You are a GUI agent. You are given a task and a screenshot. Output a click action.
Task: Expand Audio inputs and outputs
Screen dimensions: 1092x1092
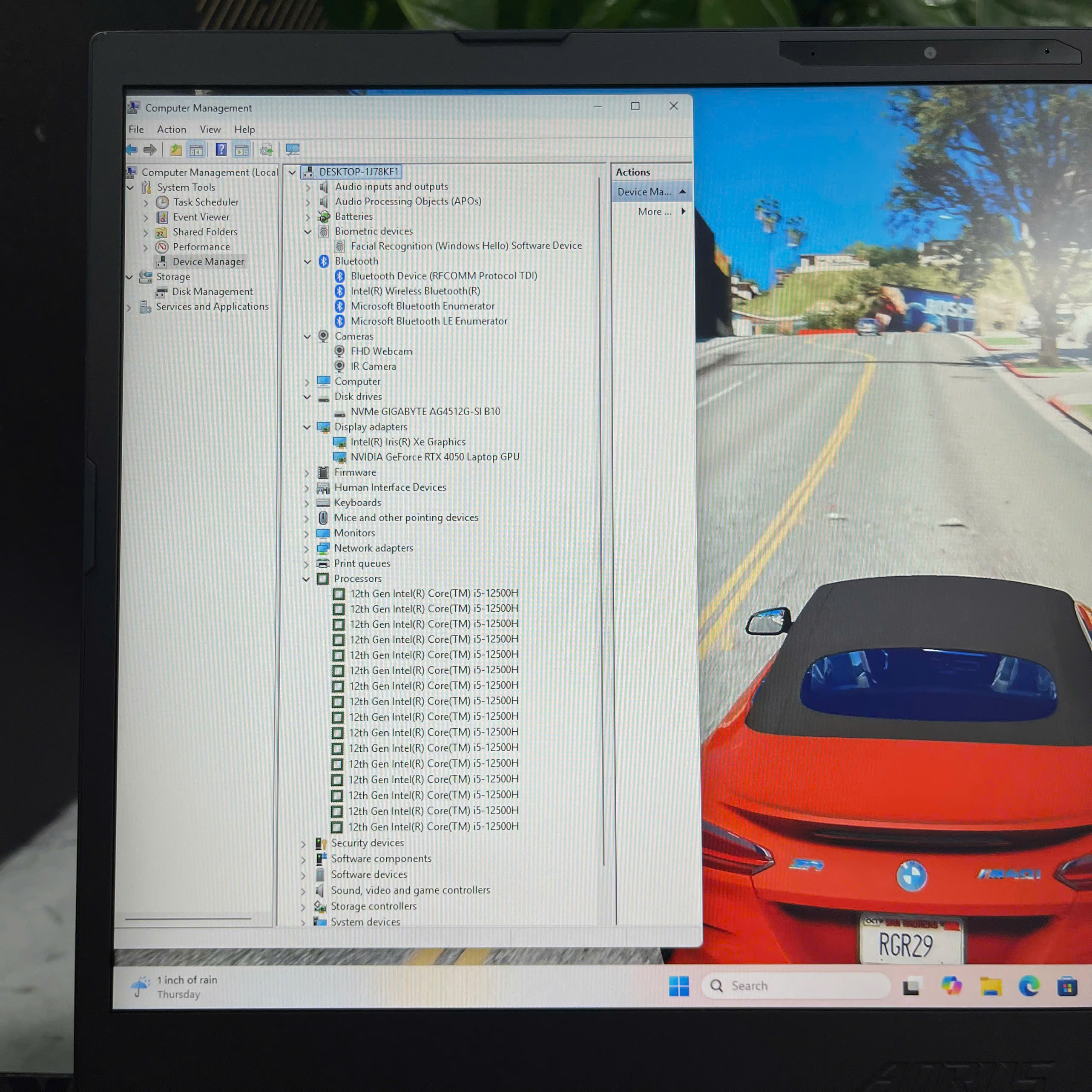coord(308,187)
